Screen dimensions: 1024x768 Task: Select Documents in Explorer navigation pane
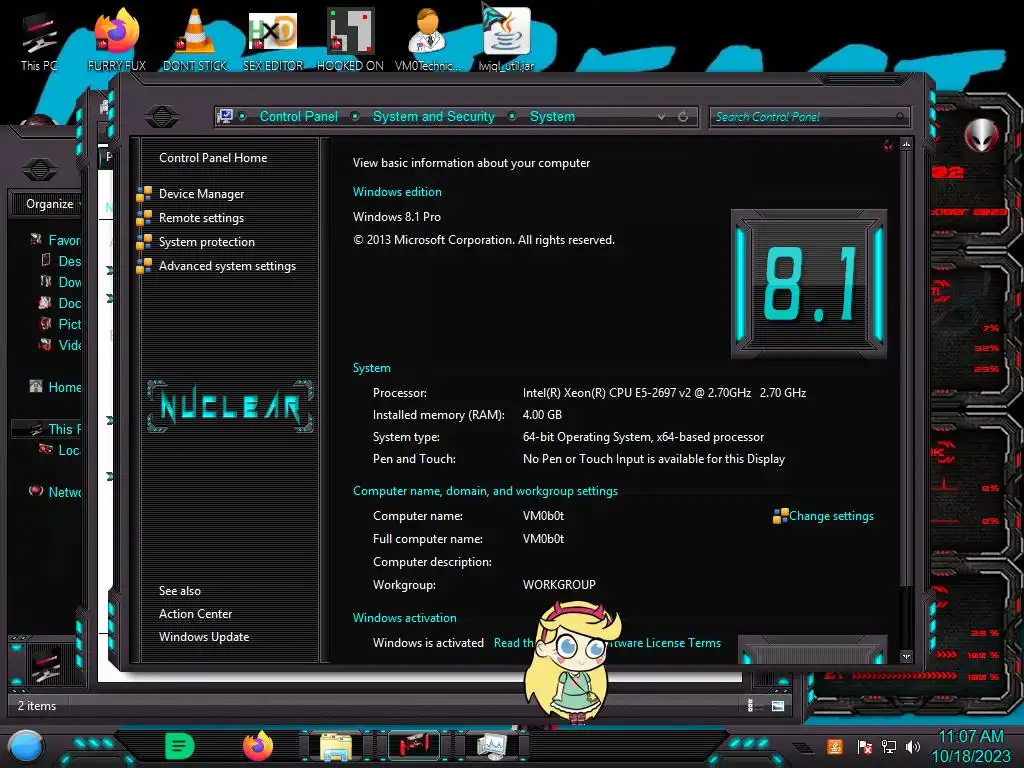pos(61,303)
